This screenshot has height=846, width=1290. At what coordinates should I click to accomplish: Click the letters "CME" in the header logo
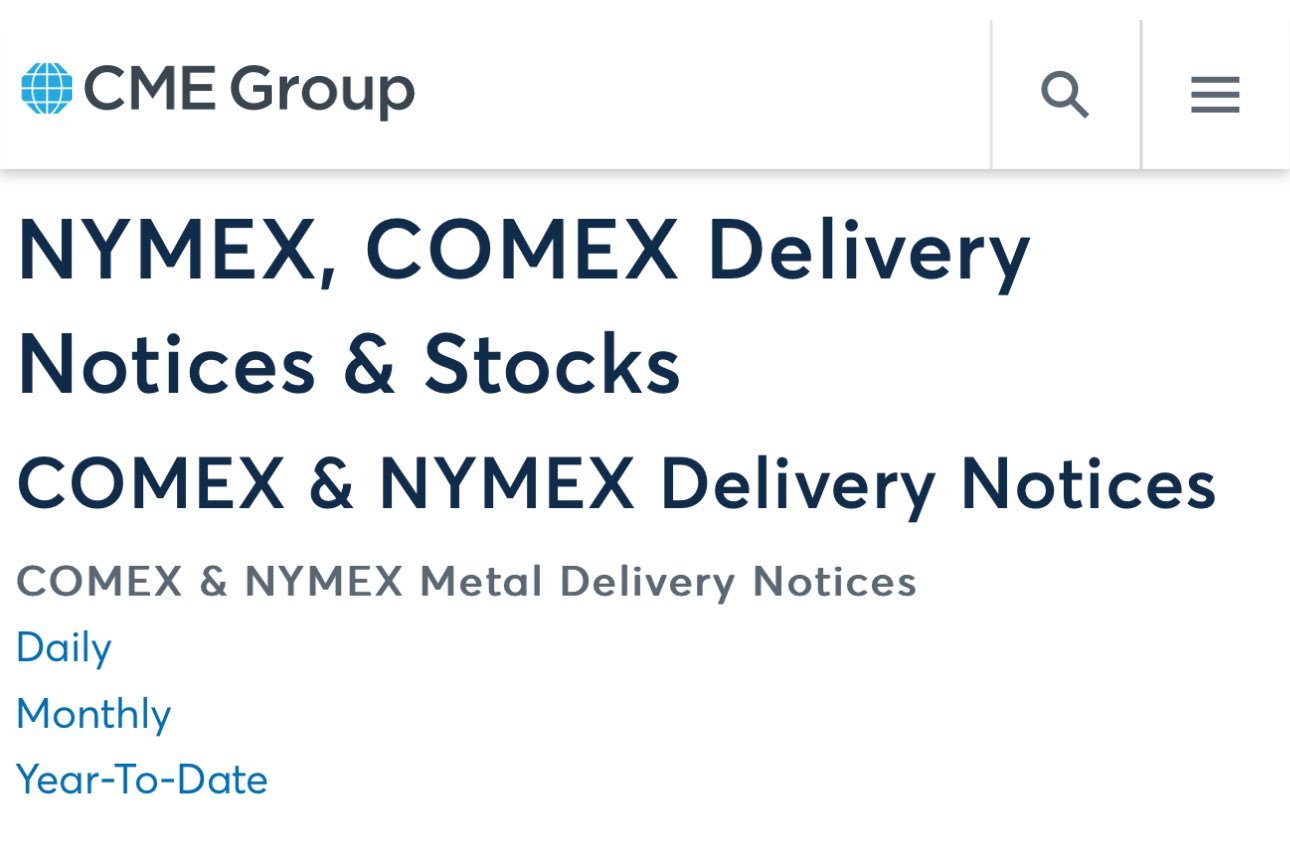coord(149,89)
